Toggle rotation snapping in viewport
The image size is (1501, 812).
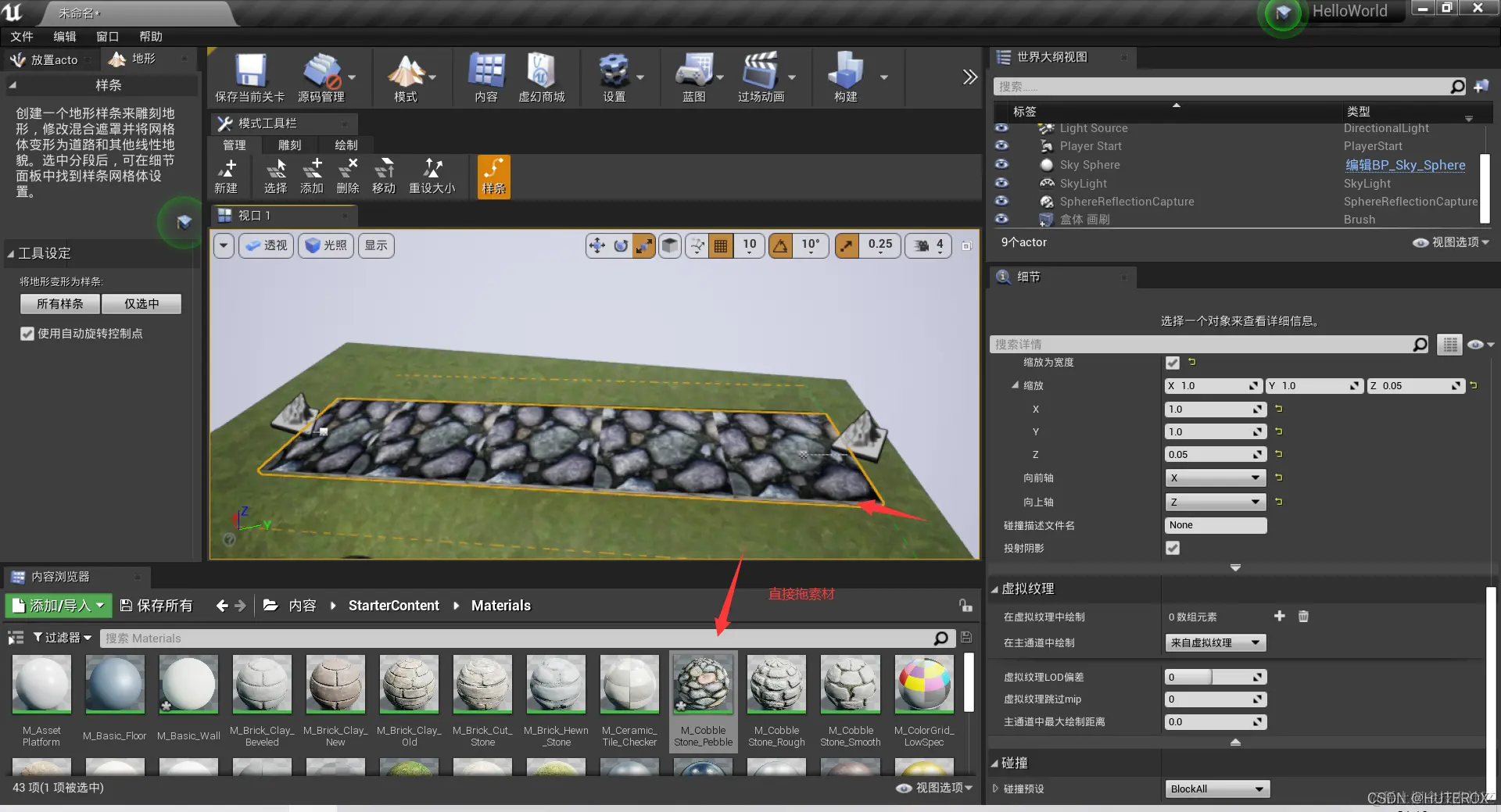coord(780,245)
